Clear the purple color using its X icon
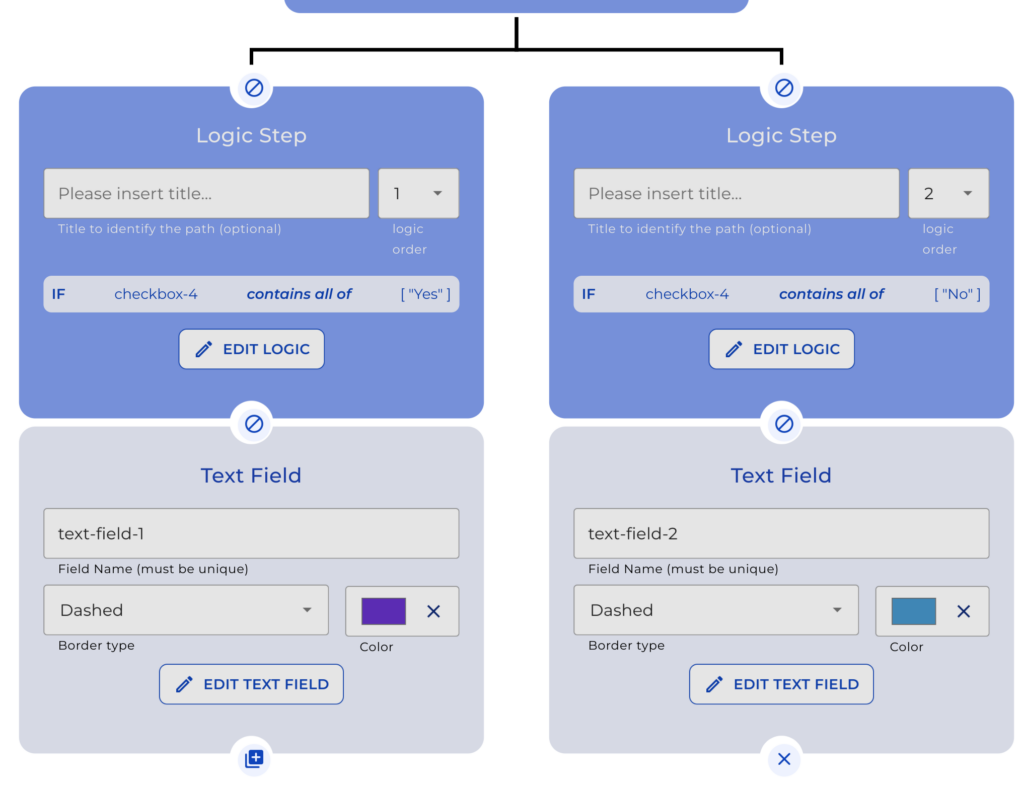This screenshot has height=791, width=1024. pos(434,611)
